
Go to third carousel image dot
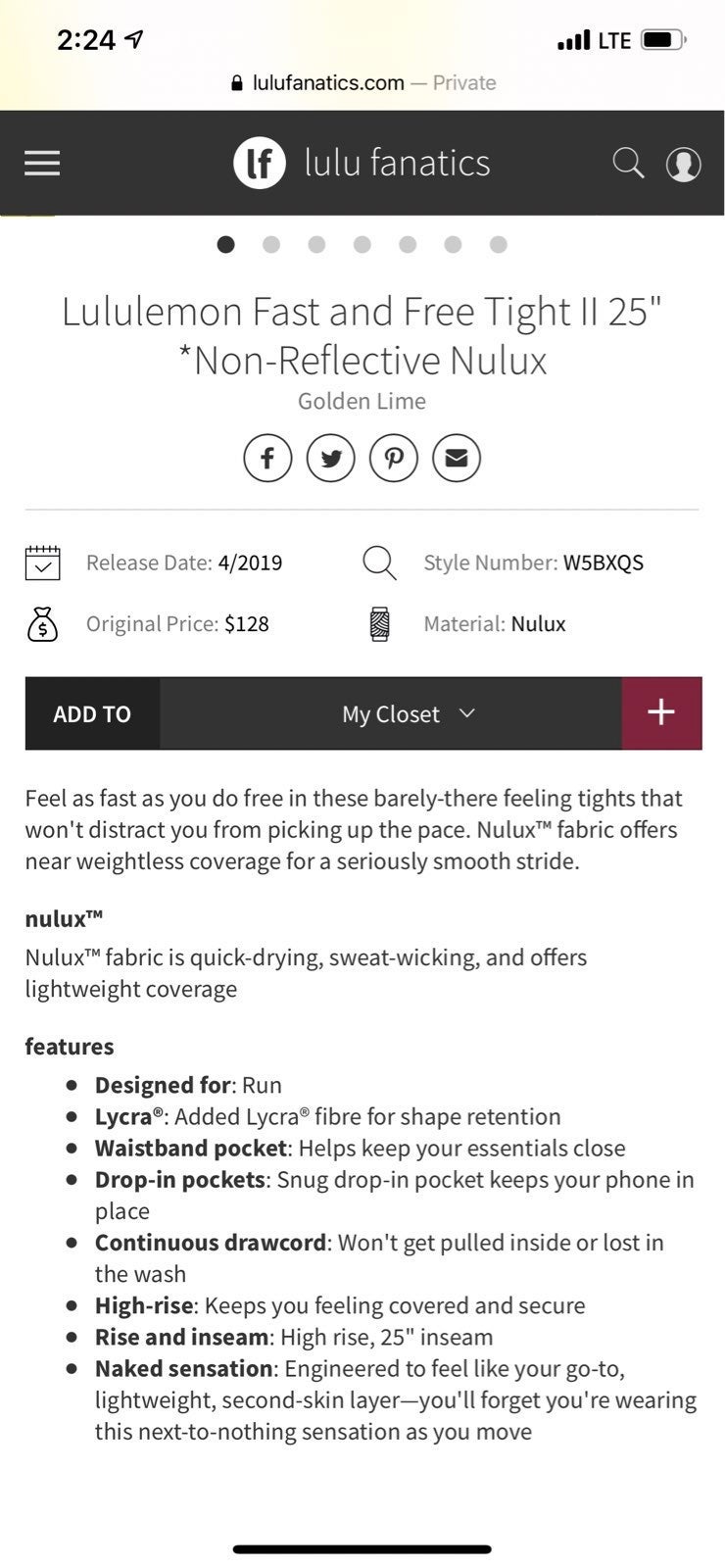click(316, 244)
